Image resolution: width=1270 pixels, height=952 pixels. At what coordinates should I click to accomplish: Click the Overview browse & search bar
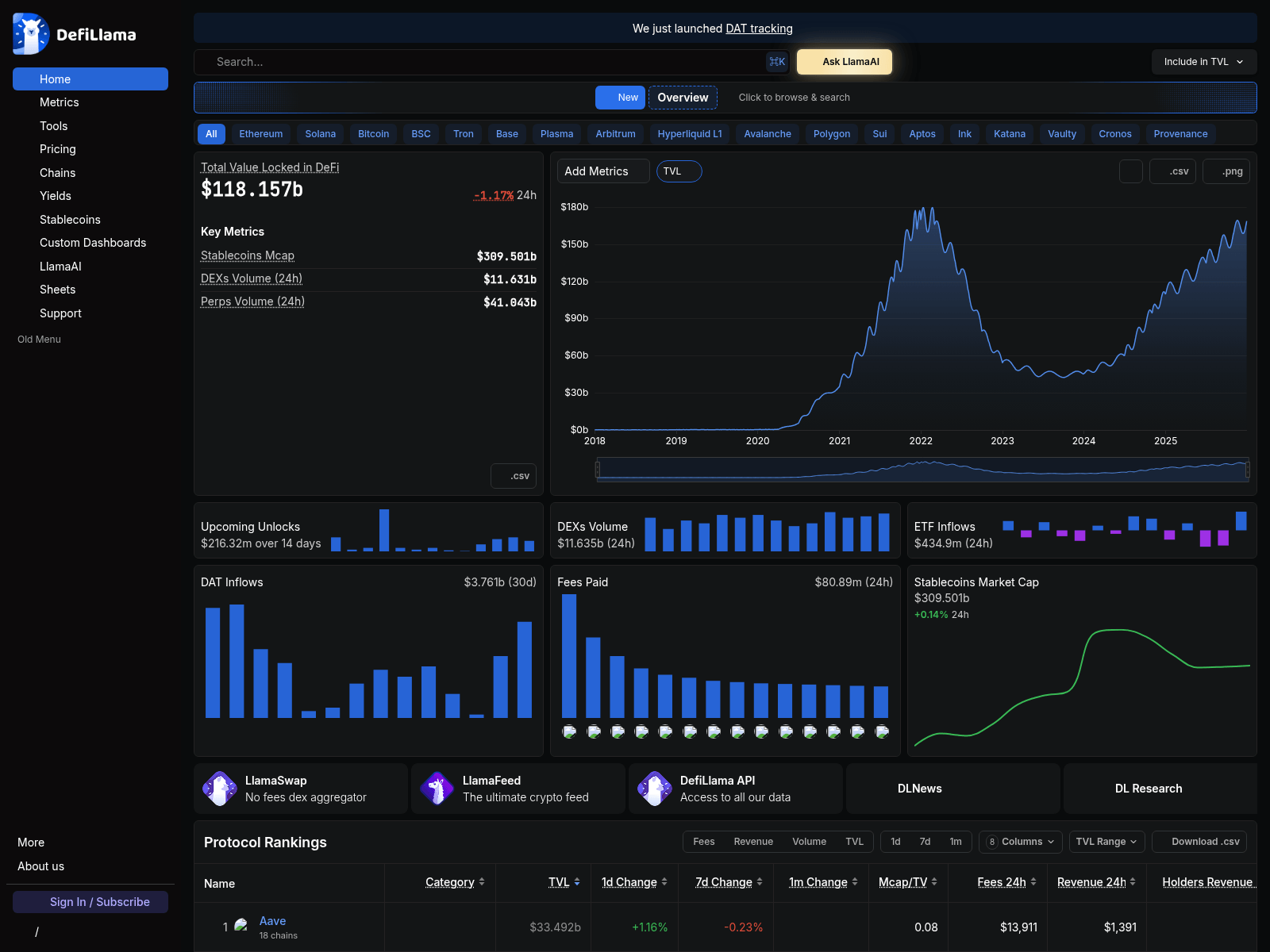[725, 98]
